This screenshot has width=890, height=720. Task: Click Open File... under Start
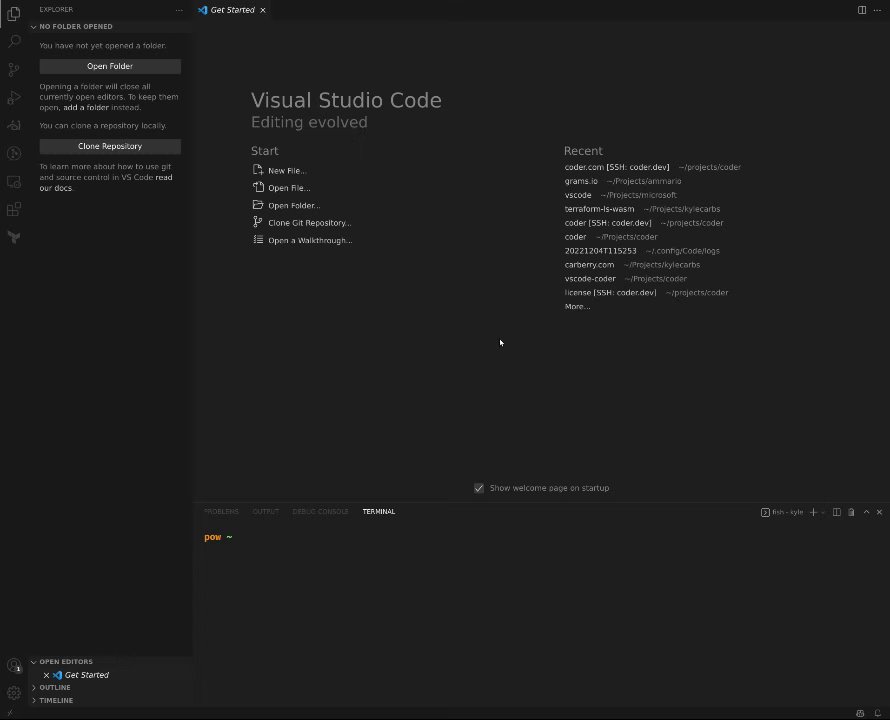(x=289, y=188)
